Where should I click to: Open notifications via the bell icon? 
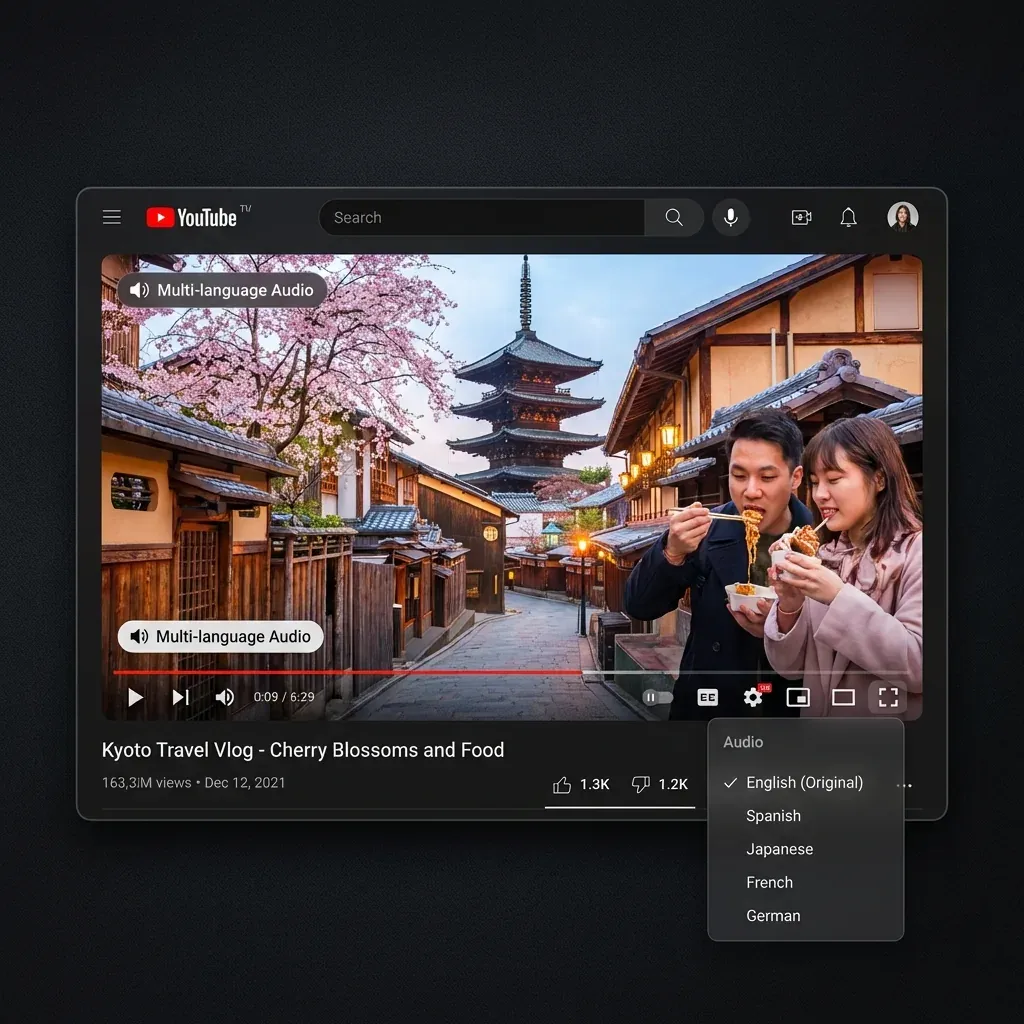click(x=847, y=217)
